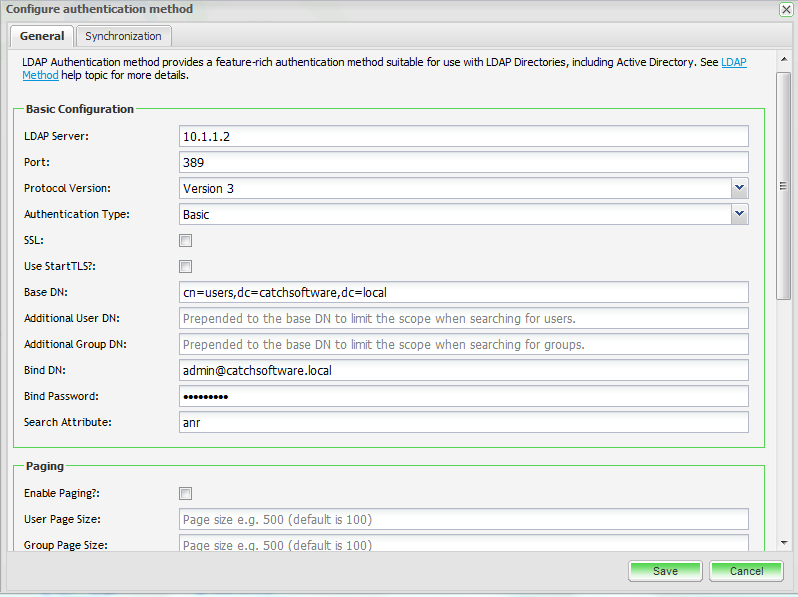Viewport: 798px width, 597px height.
Task: Click the Port number field
Action: tap(463, 162)
